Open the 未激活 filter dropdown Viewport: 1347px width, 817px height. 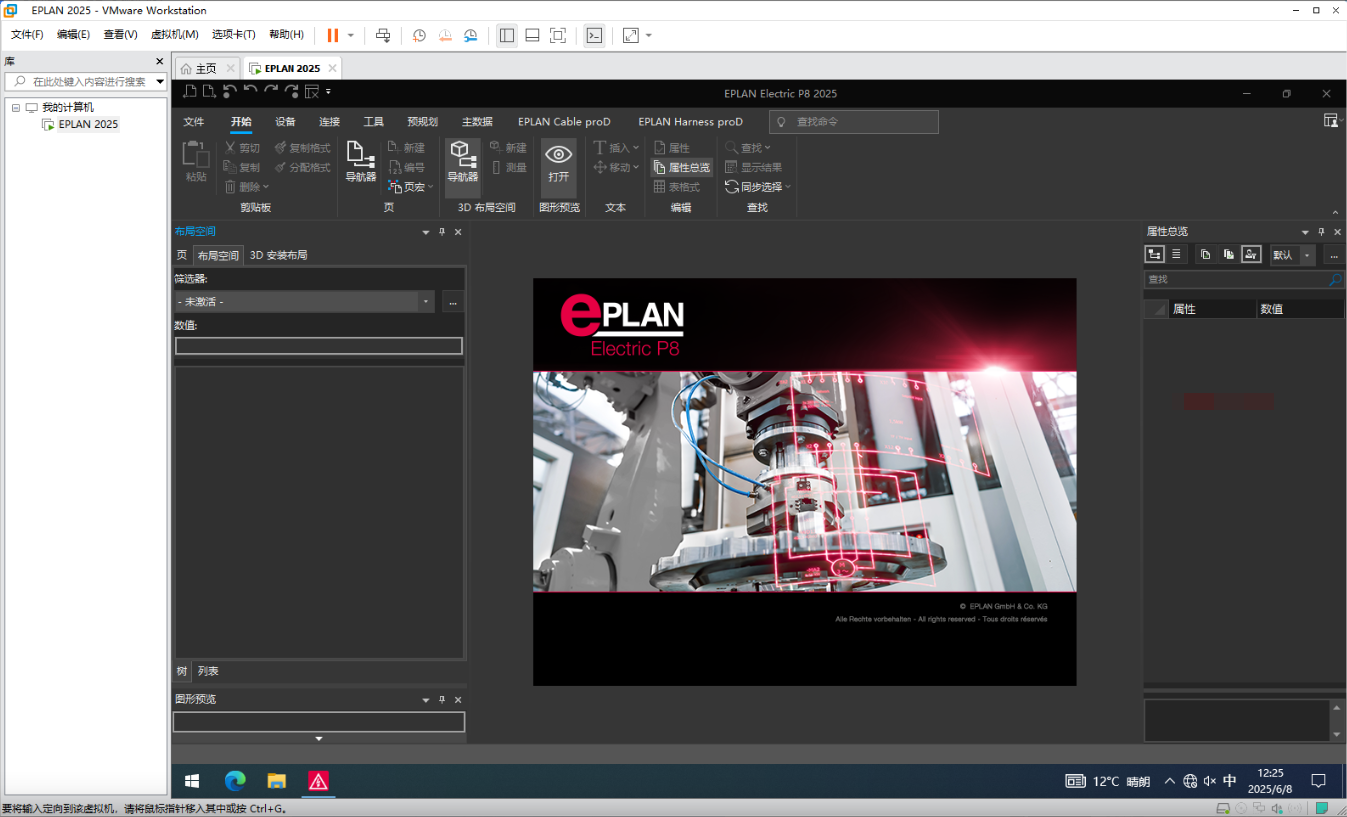coord(426,302)
